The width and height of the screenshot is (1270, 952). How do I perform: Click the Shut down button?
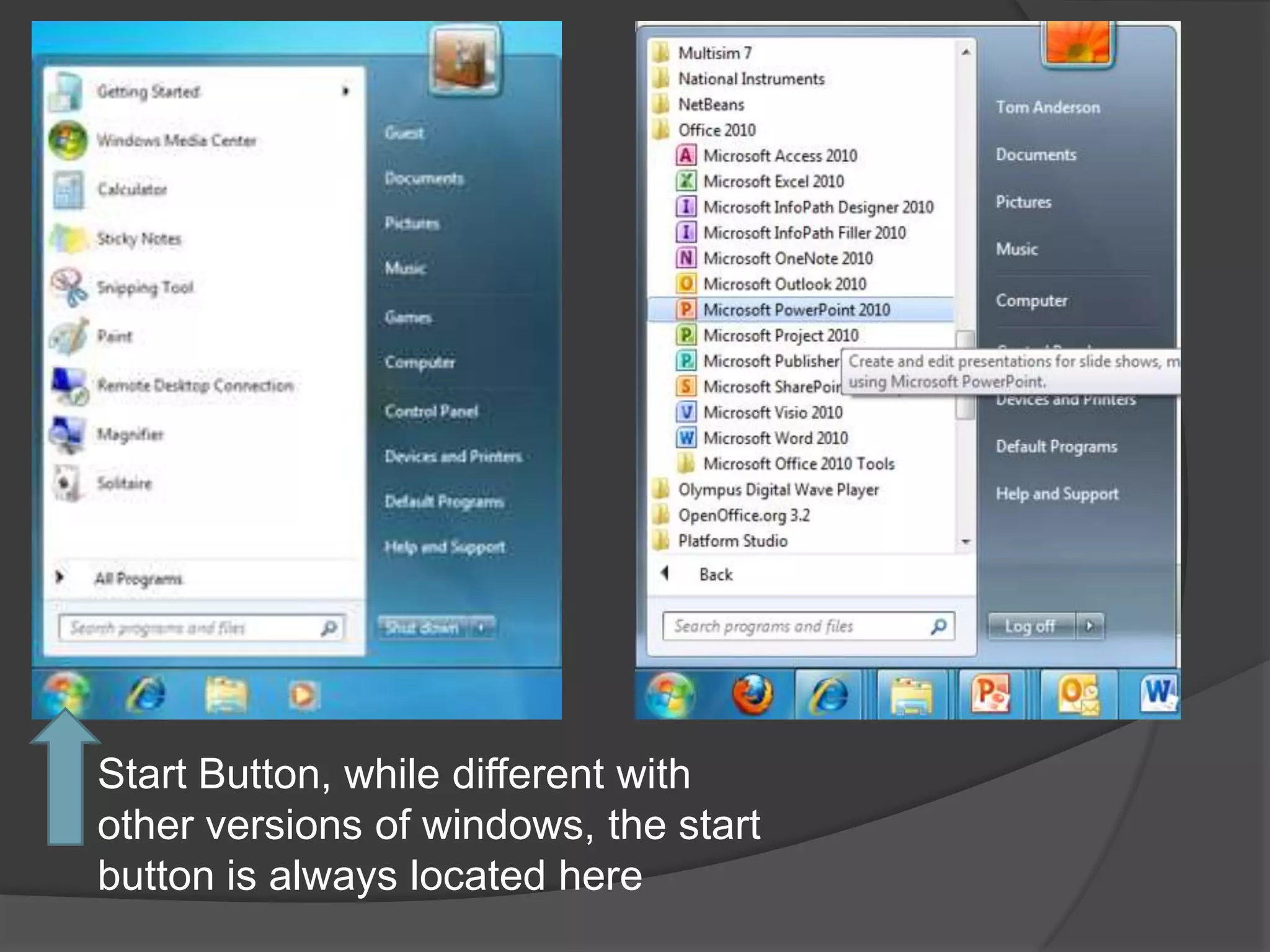pyautogui.click(x=424, y=628)
